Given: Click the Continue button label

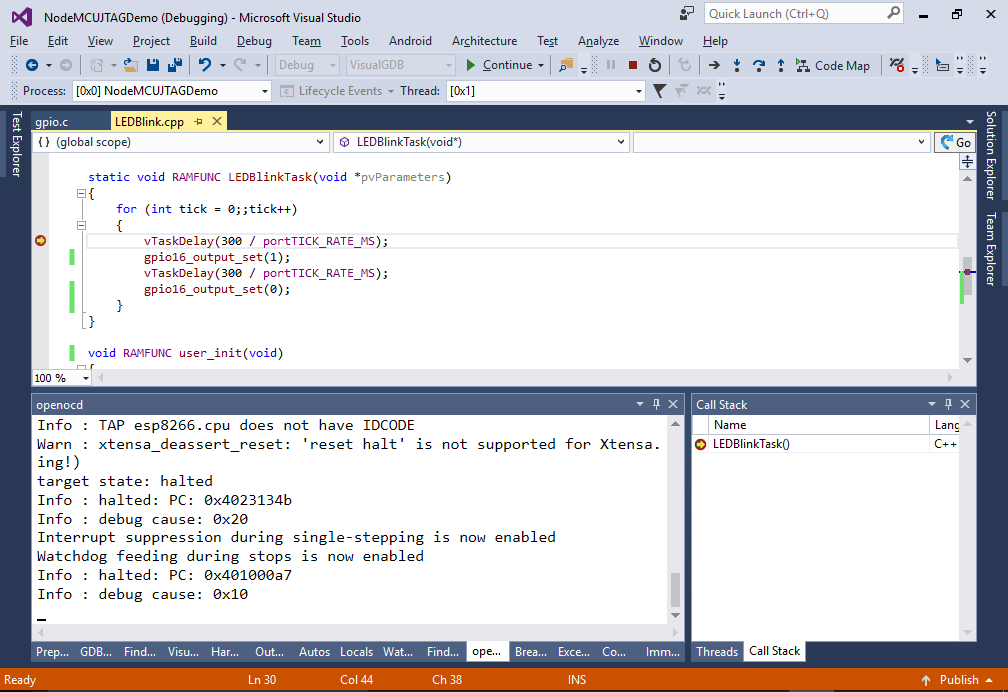Looking at the screenshot, I should tap(507, 65).
